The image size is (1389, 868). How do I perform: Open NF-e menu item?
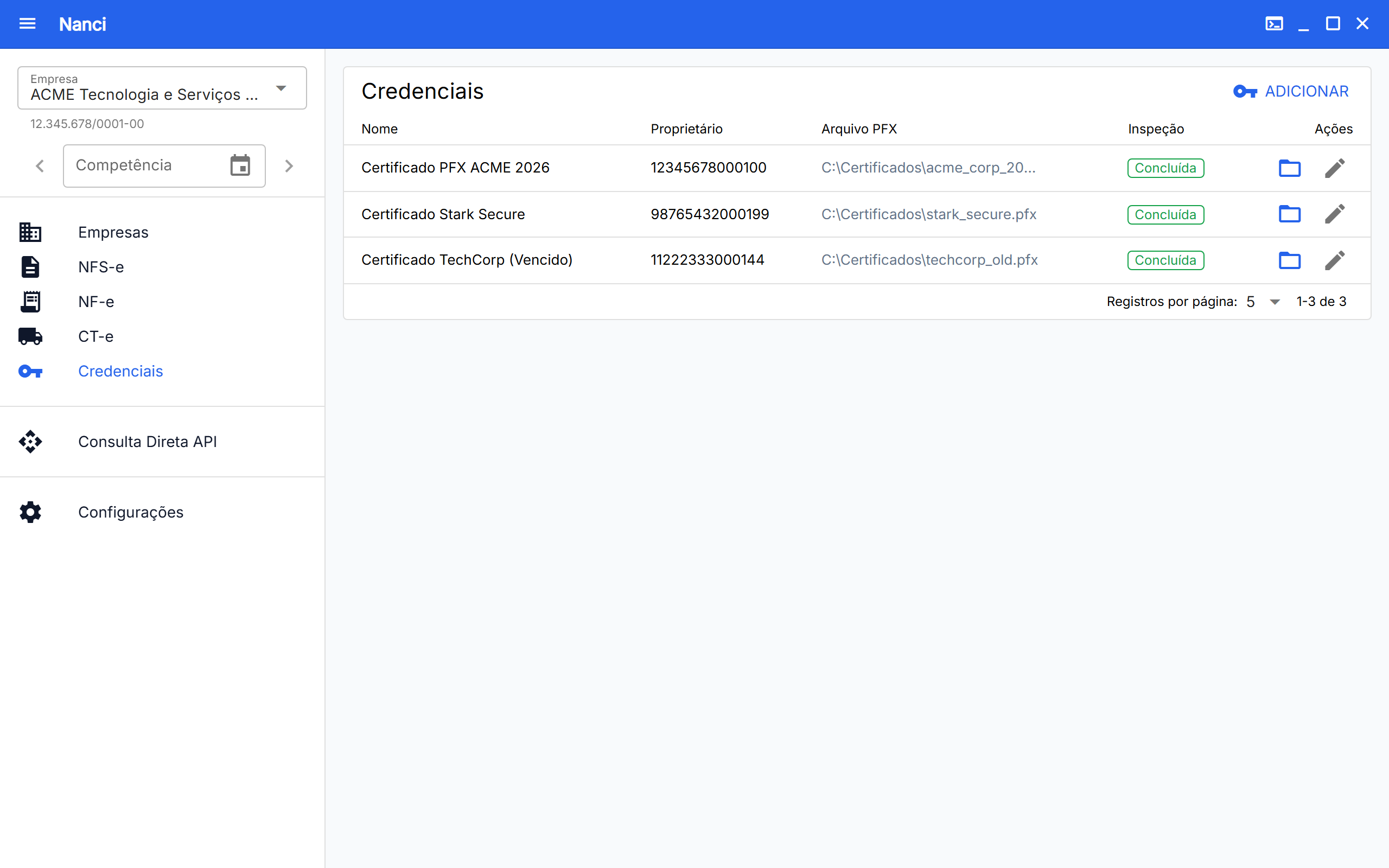point(162,302)
